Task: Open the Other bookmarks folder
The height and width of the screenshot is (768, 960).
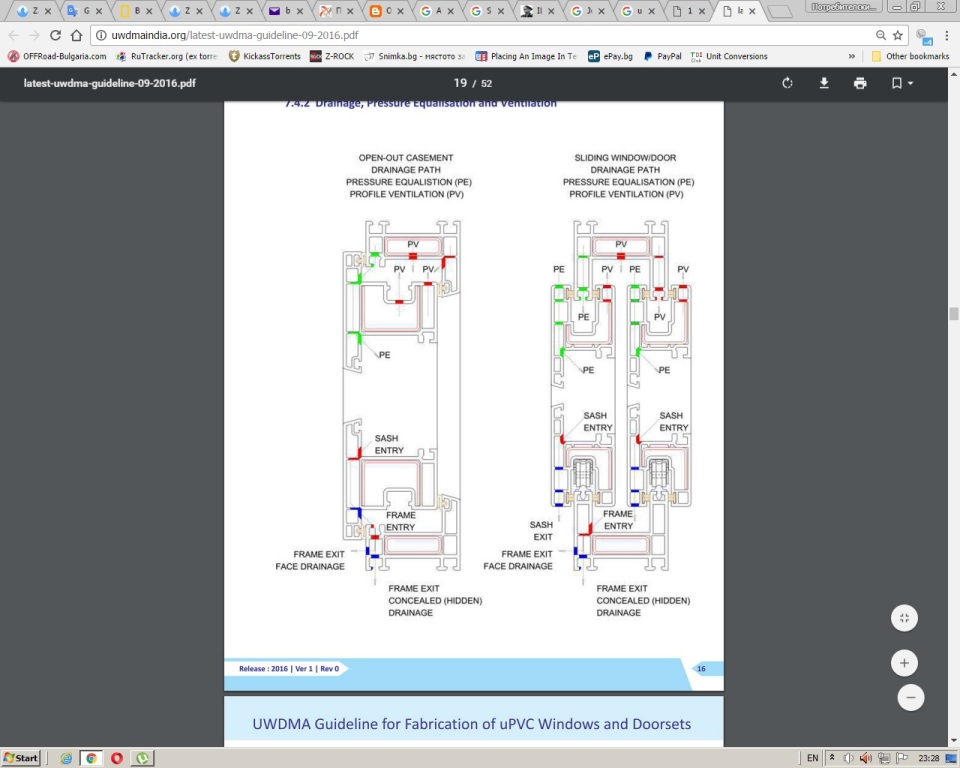Action: coord(909,57)
